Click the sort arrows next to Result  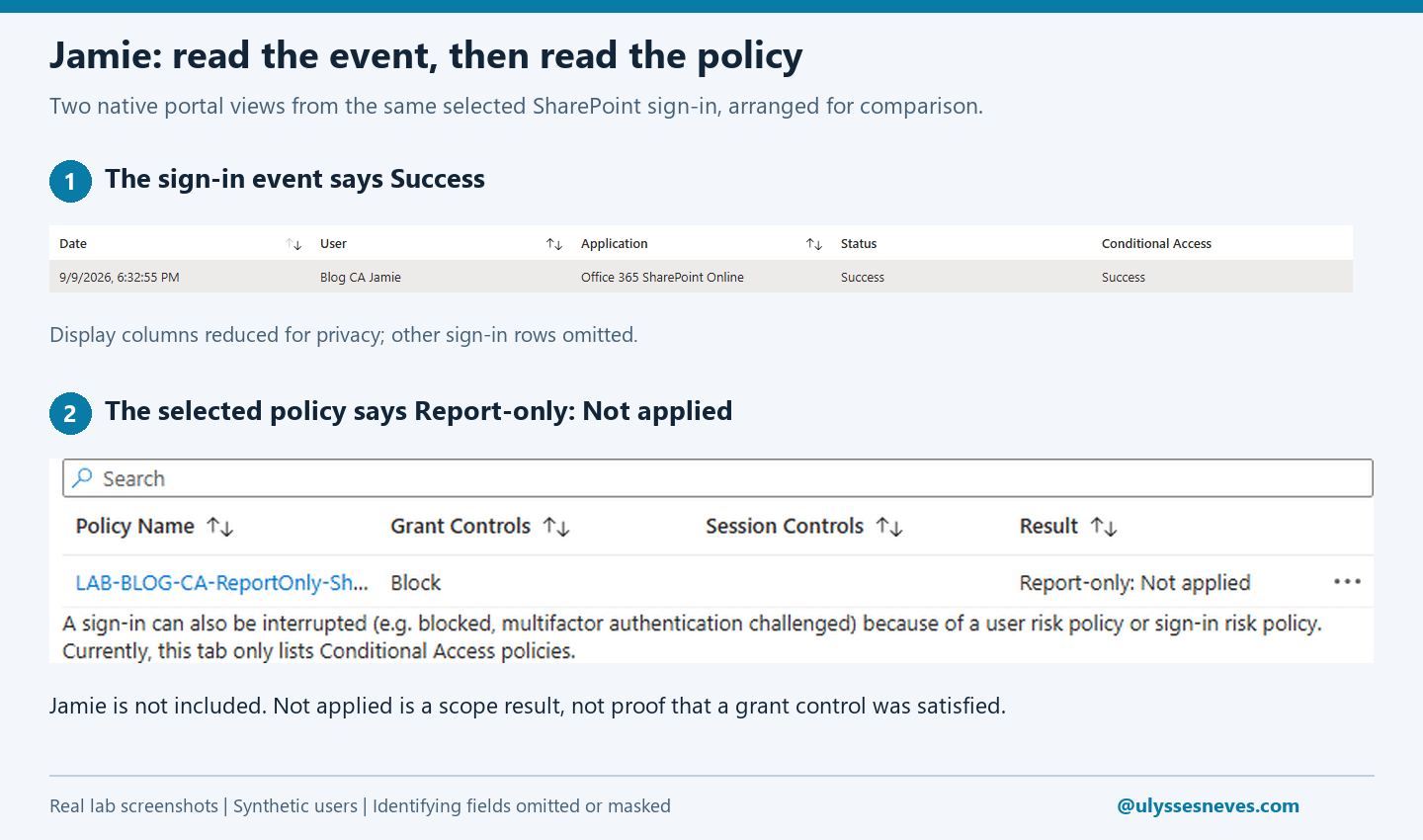point(1104,527)
